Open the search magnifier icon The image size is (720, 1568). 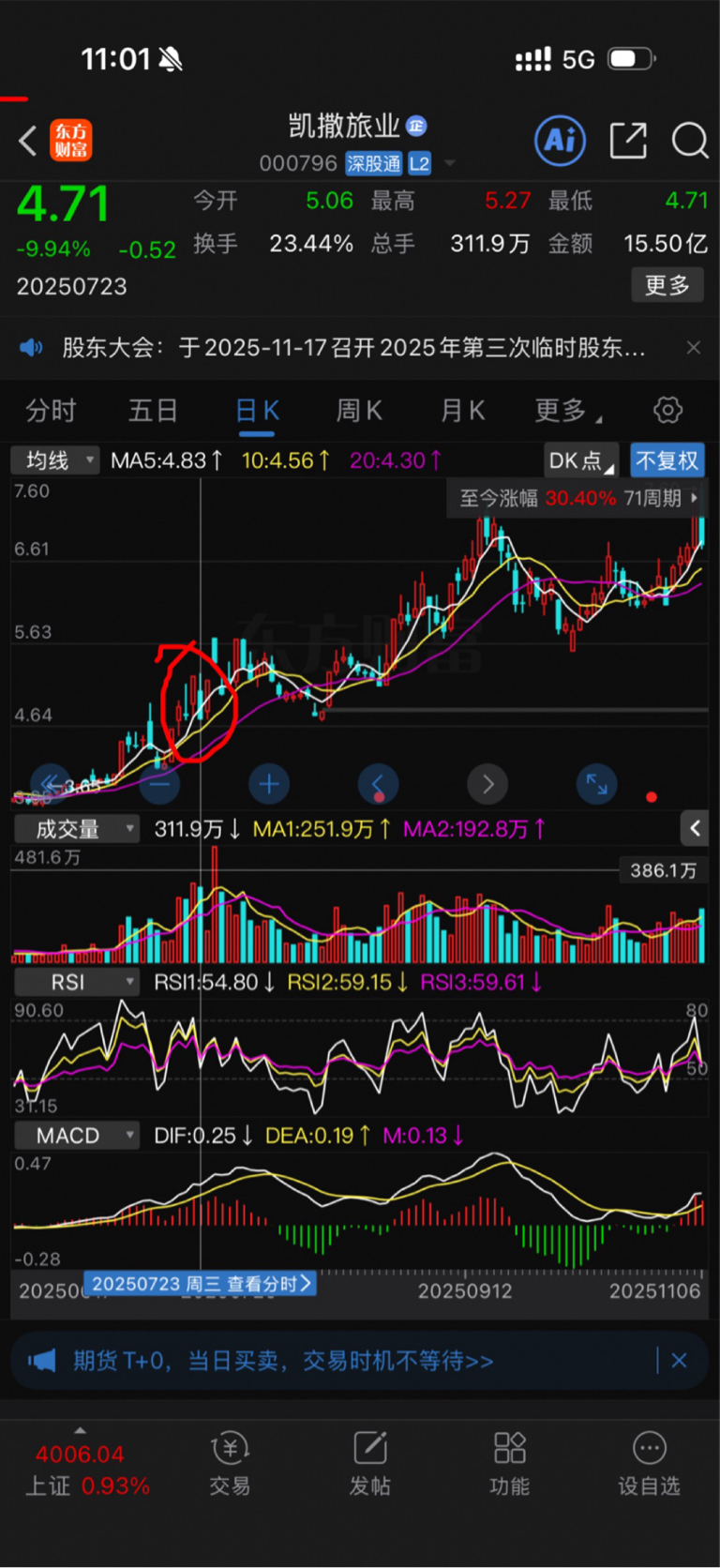coord(690,141)
